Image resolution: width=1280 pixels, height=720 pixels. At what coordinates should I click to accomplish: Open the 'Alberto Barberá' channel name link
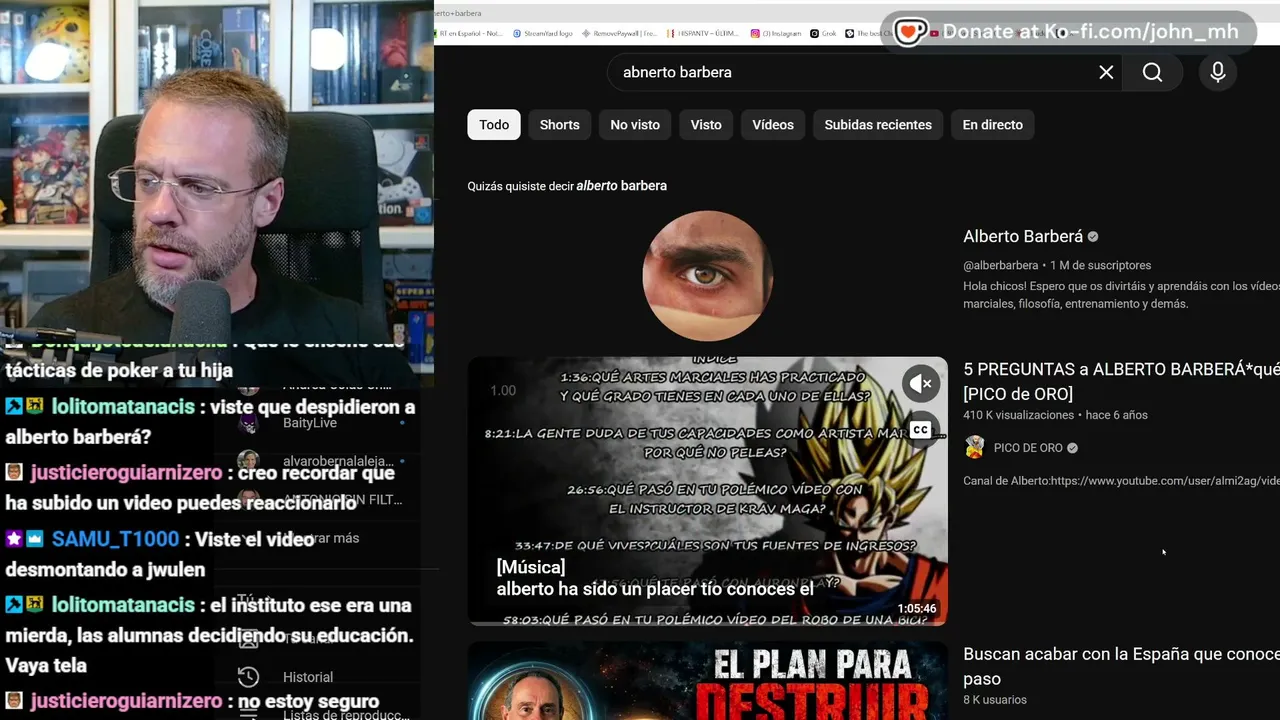tap(1023, 237)
